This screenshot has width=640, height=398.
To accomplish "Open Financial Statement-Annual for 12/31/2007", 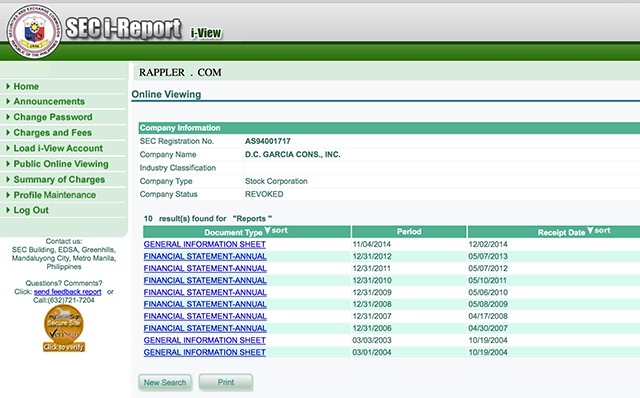I will pyautogui.click(x=205, y=316).
